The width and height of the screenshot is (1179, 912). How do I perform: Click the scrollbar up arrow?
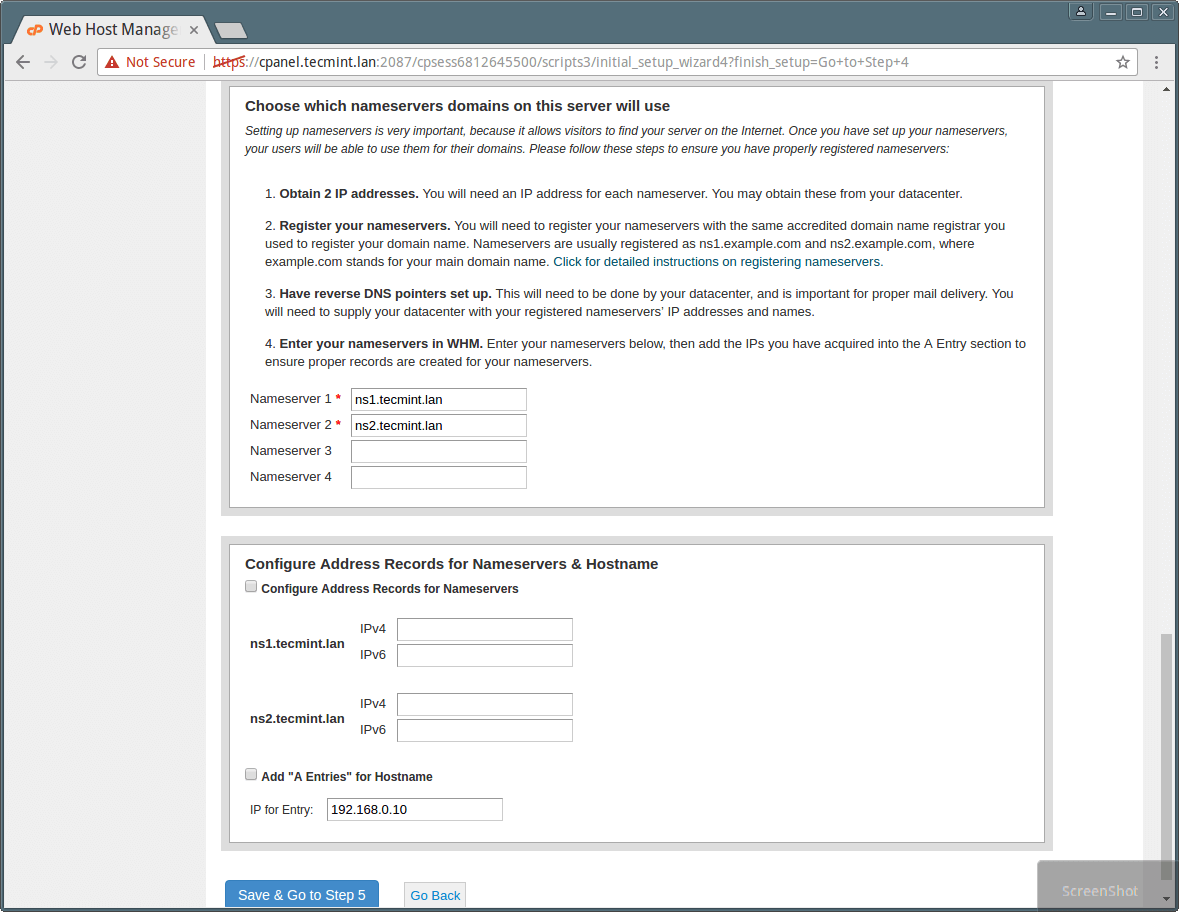1166,89
